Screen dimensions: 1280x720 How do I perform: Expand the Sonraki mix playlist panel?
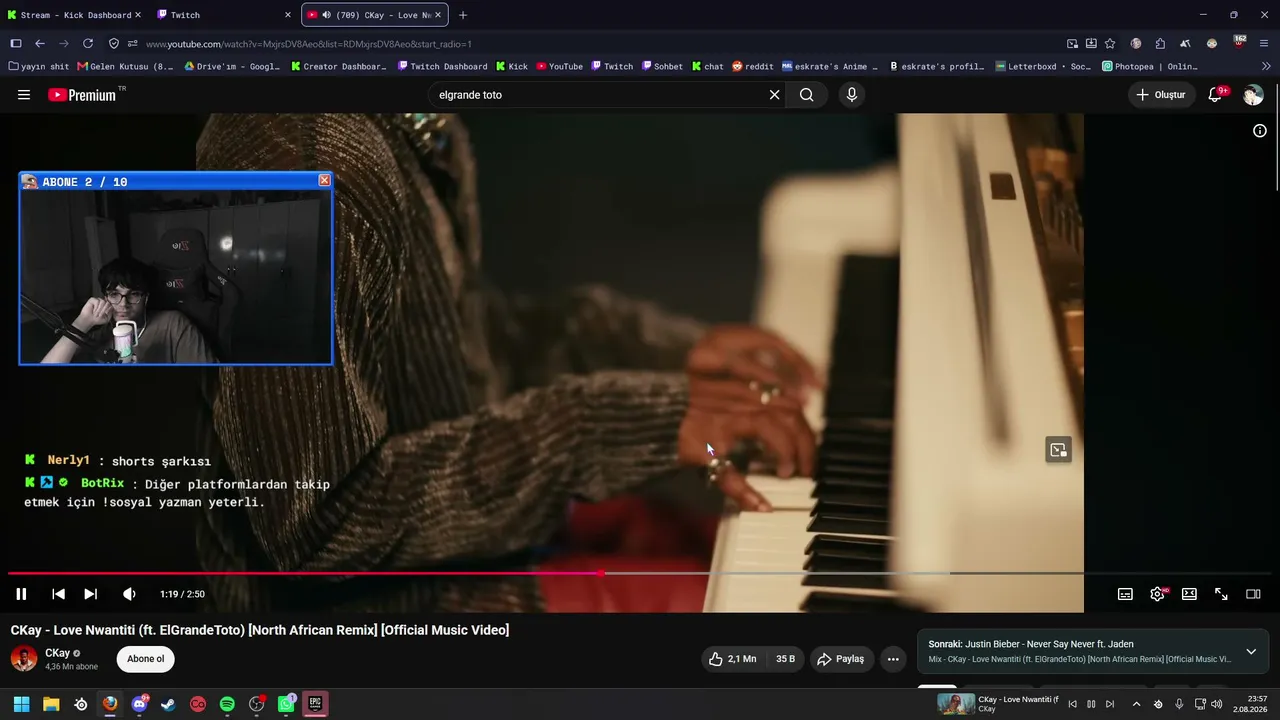1251,652
